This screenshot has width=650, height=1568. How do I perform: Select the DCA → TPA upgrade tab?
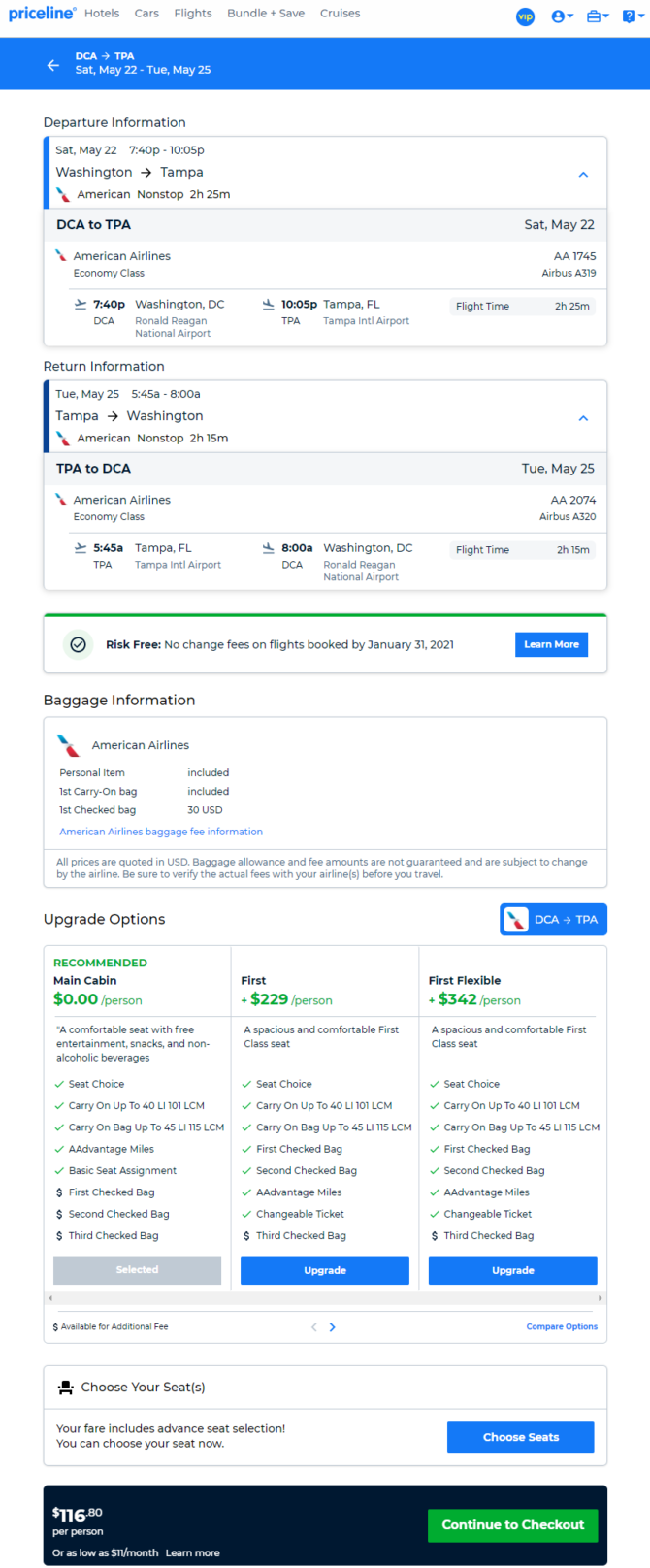pyautogui.click(x=553, y=919)
